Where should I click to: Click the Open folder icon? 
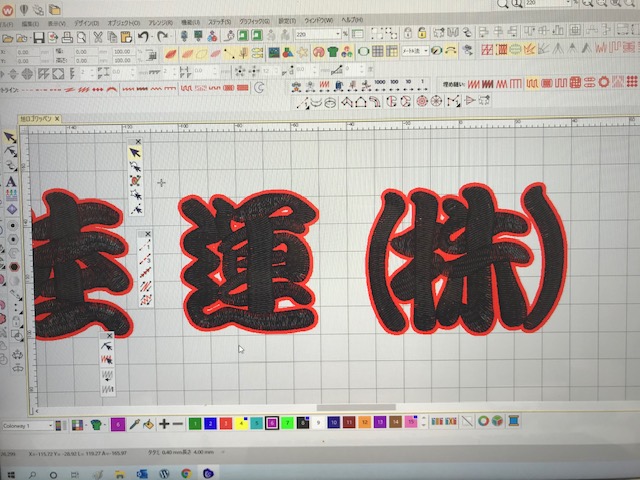click(x=7, y=38)
